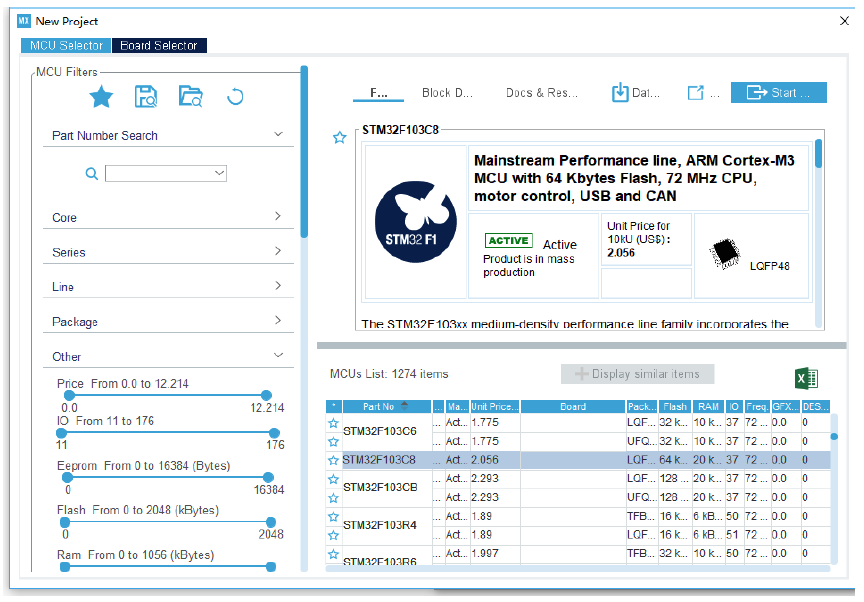The image size is (864, 602).
Task: Click the Start Project button
Action: (x=779, y=93)
